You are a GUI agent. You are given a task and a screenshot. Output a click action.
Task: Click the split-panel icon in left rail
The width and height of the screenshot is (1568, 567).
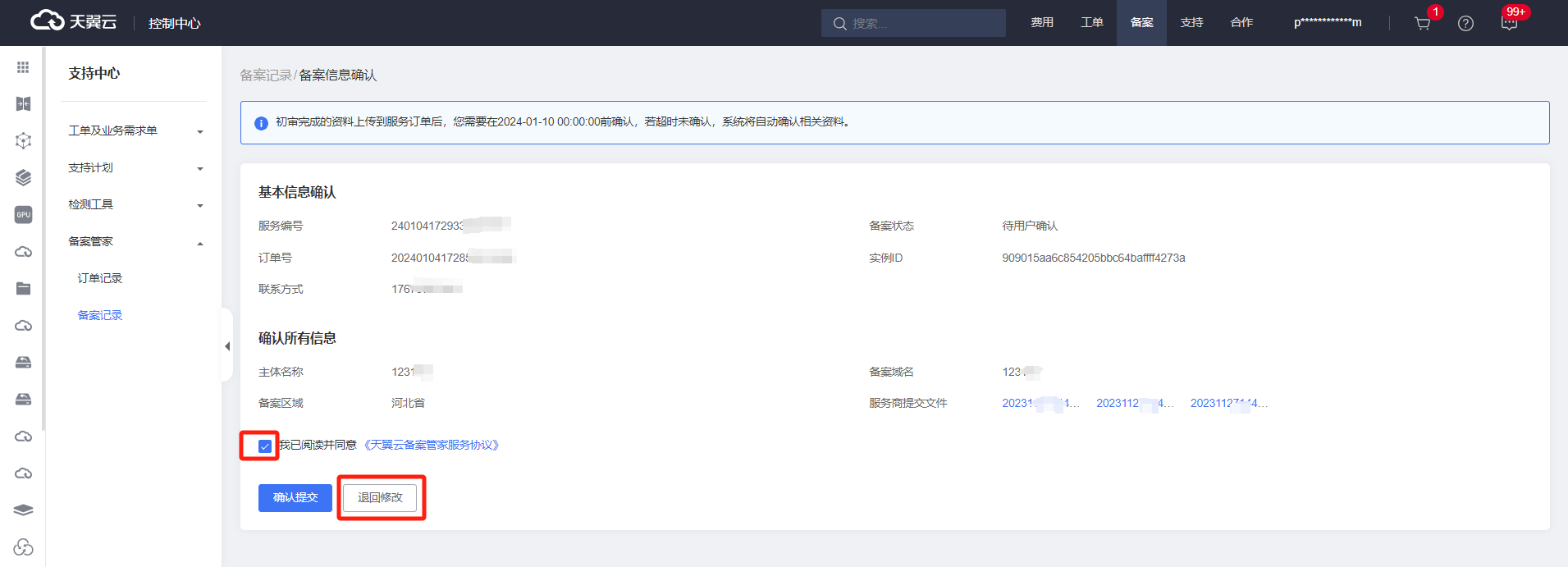coord(23,103)
